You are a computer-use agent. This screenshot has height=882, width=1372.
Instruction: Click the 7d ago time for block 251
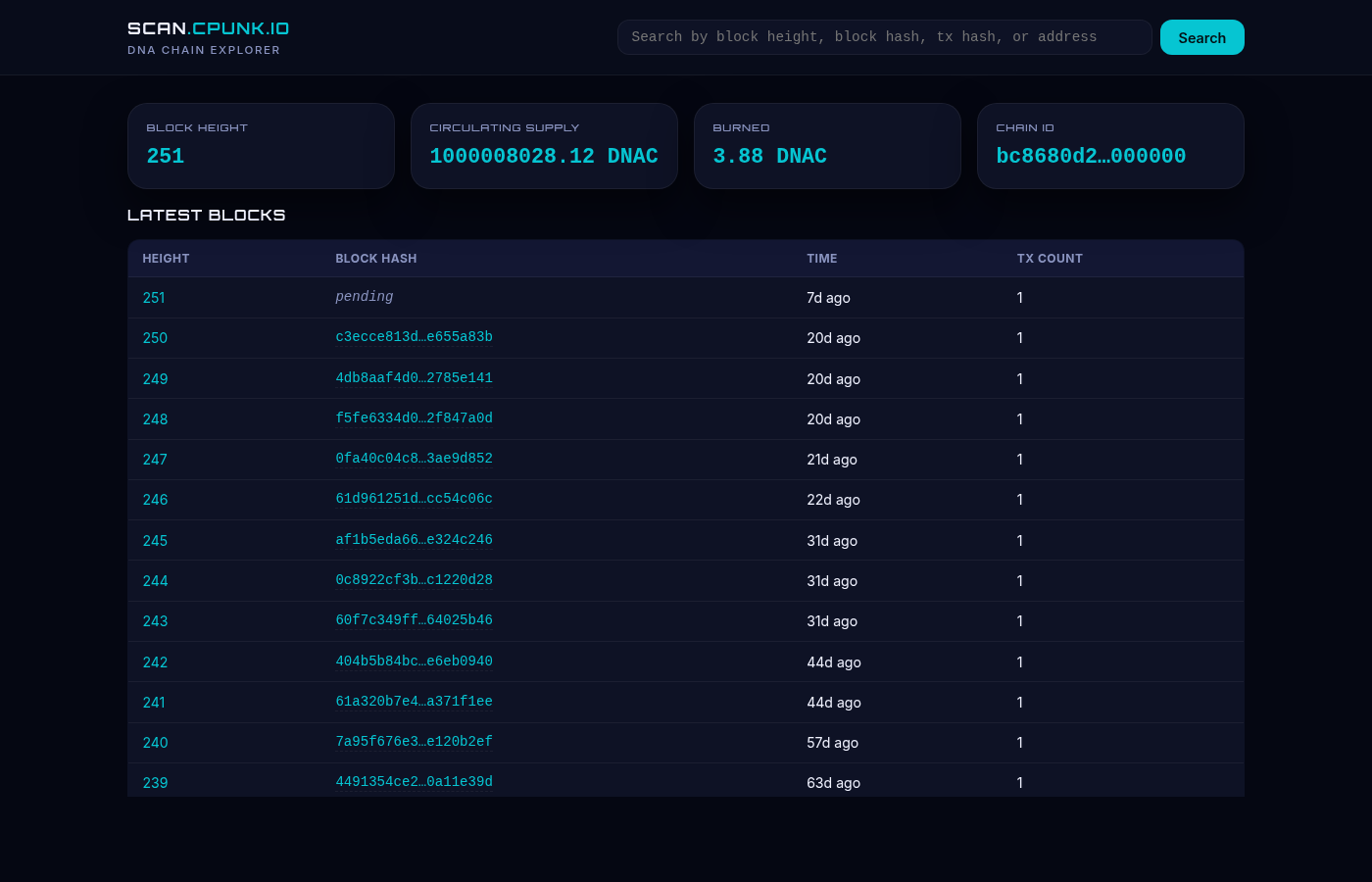click(x=828, y=298)
